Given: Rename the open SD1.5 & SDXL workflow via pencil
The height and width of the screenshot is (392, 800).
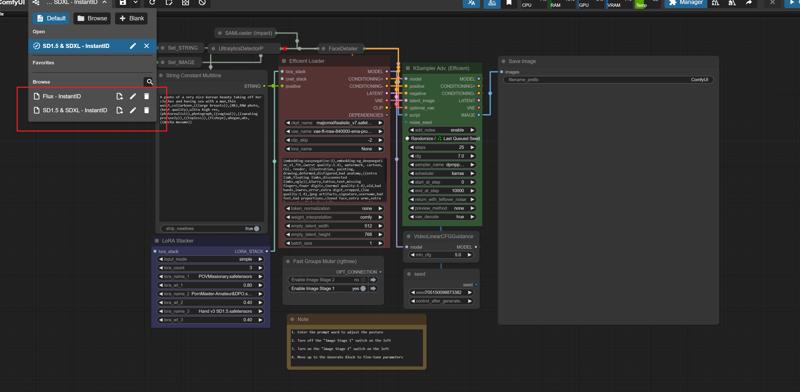Looking at the screenshot, I should [x=133, y=46].
